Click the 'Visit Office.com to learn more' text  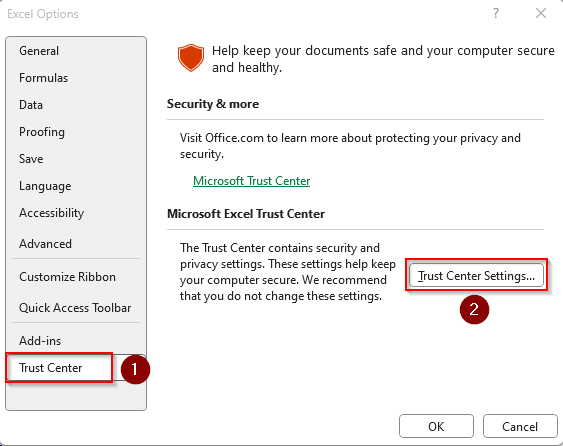[350, 146]
